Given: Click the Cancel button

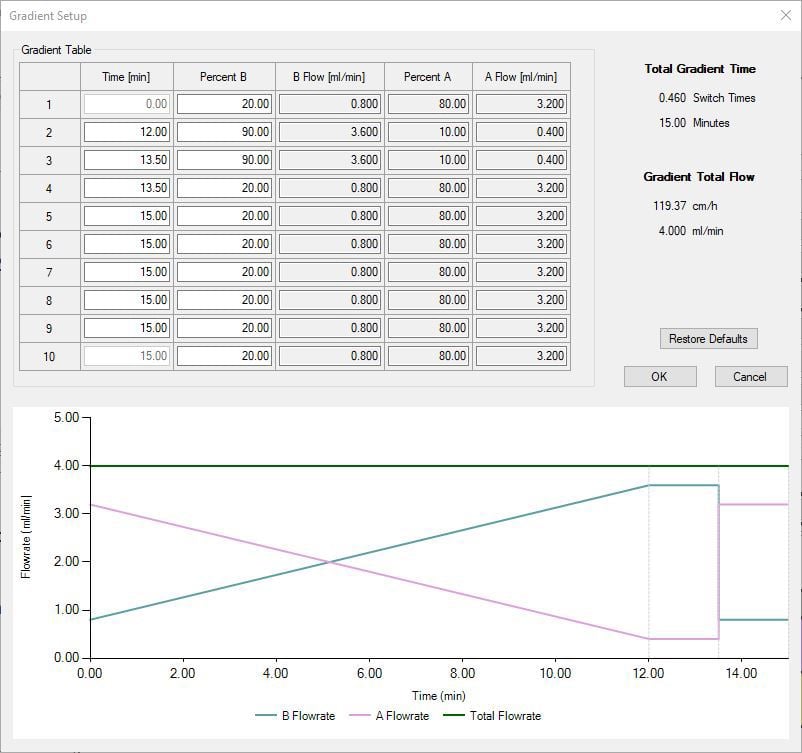Looking at the screenshot, I should pyautogui.click(x=750, y=376).
